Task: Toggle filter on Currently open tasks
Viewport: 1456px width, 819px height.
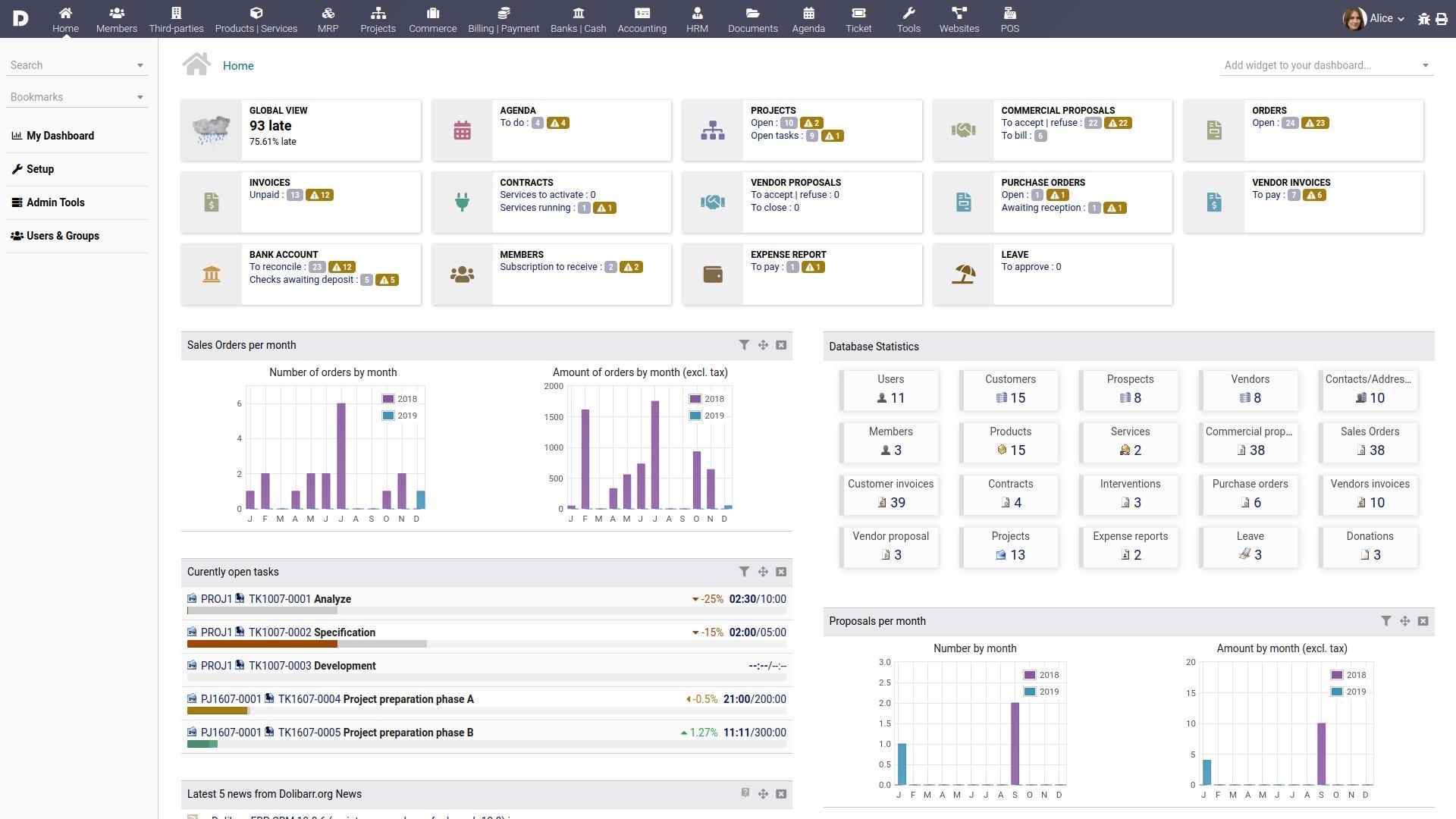Action: click(x=744, y=571)
